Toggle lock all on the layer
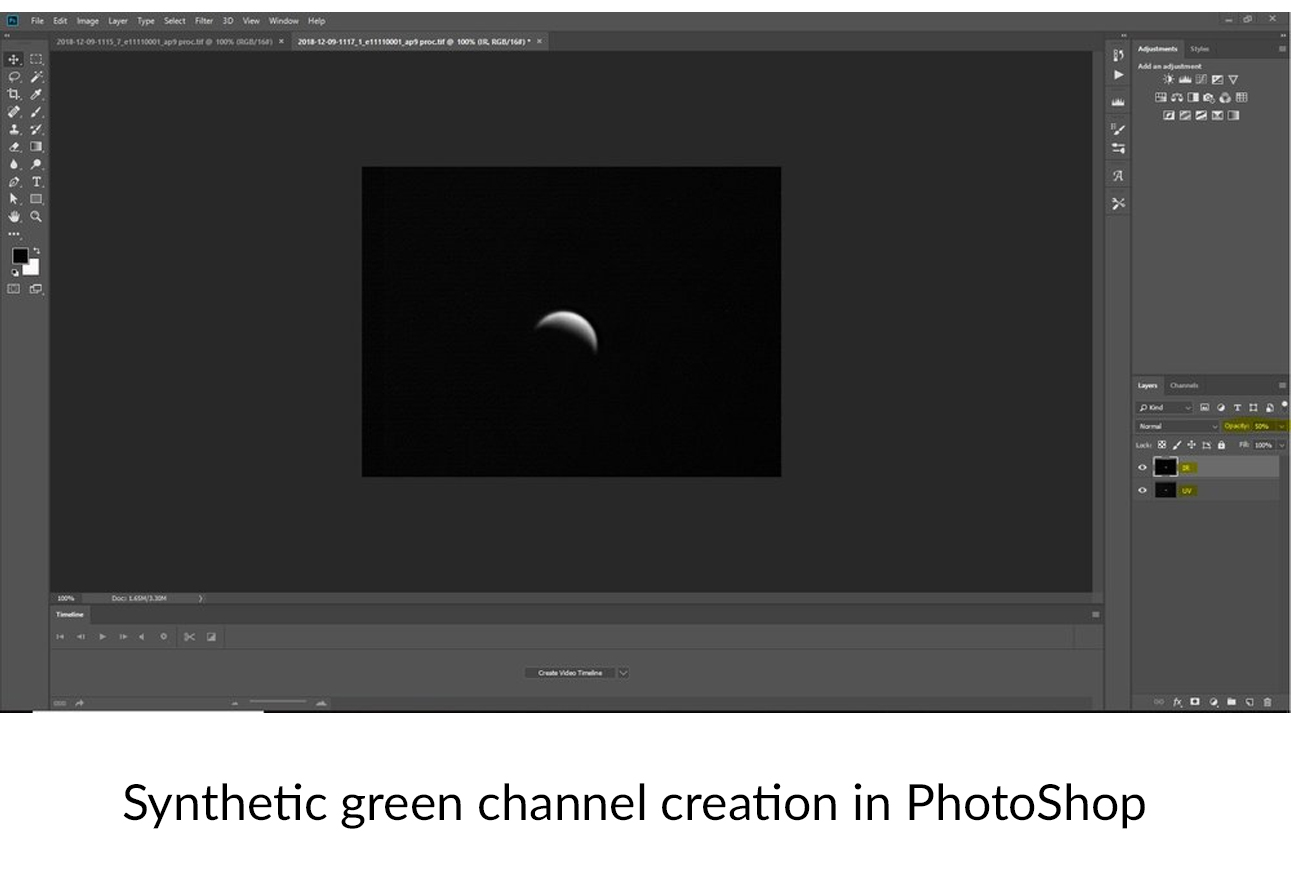Screen dimensions: 1291x883 [x=1221, y=445]
